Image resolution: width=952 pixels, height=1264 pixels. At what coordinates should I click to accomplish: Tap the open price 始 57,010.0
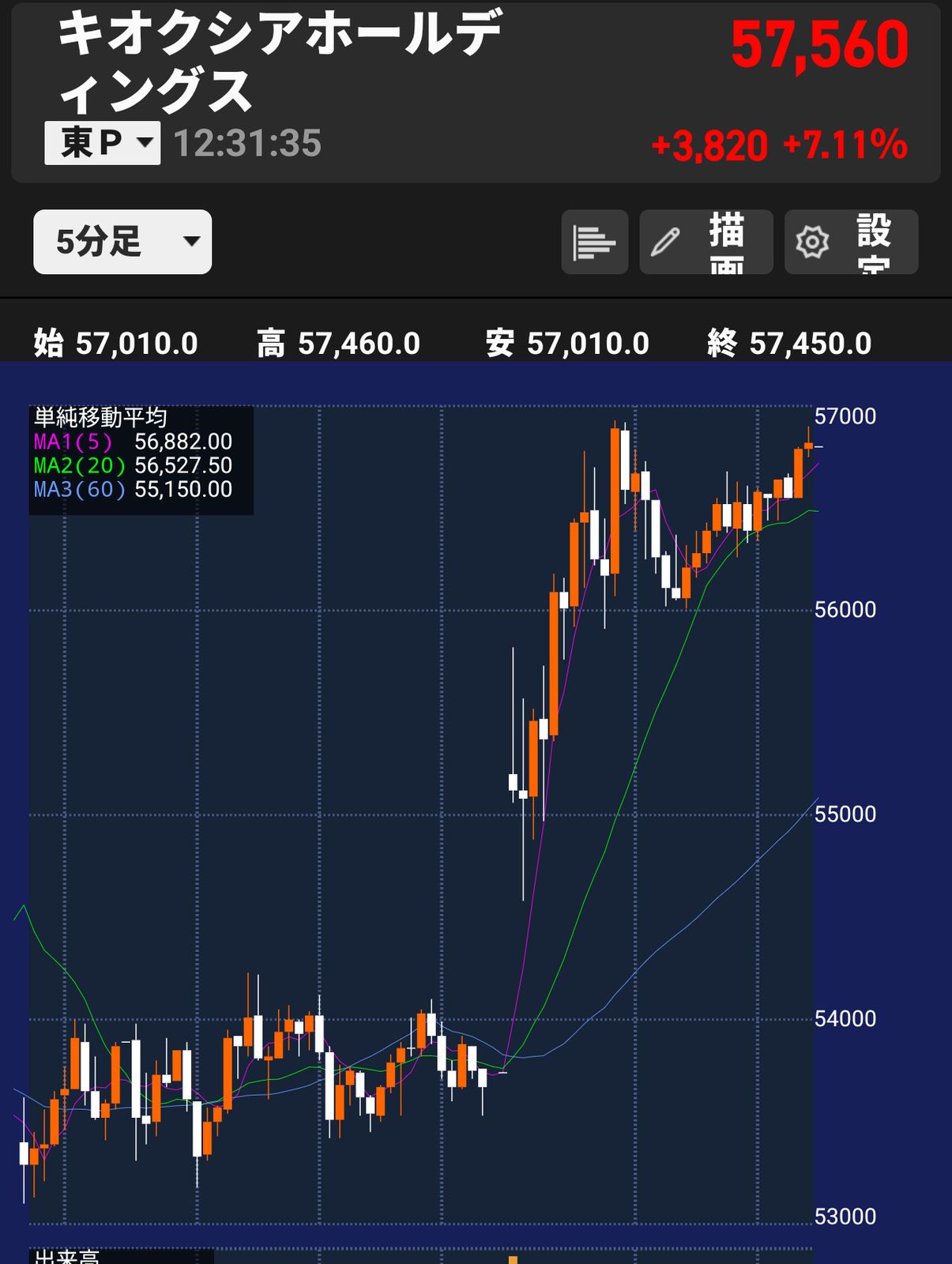pyautogui.click(x=115, y=344)
